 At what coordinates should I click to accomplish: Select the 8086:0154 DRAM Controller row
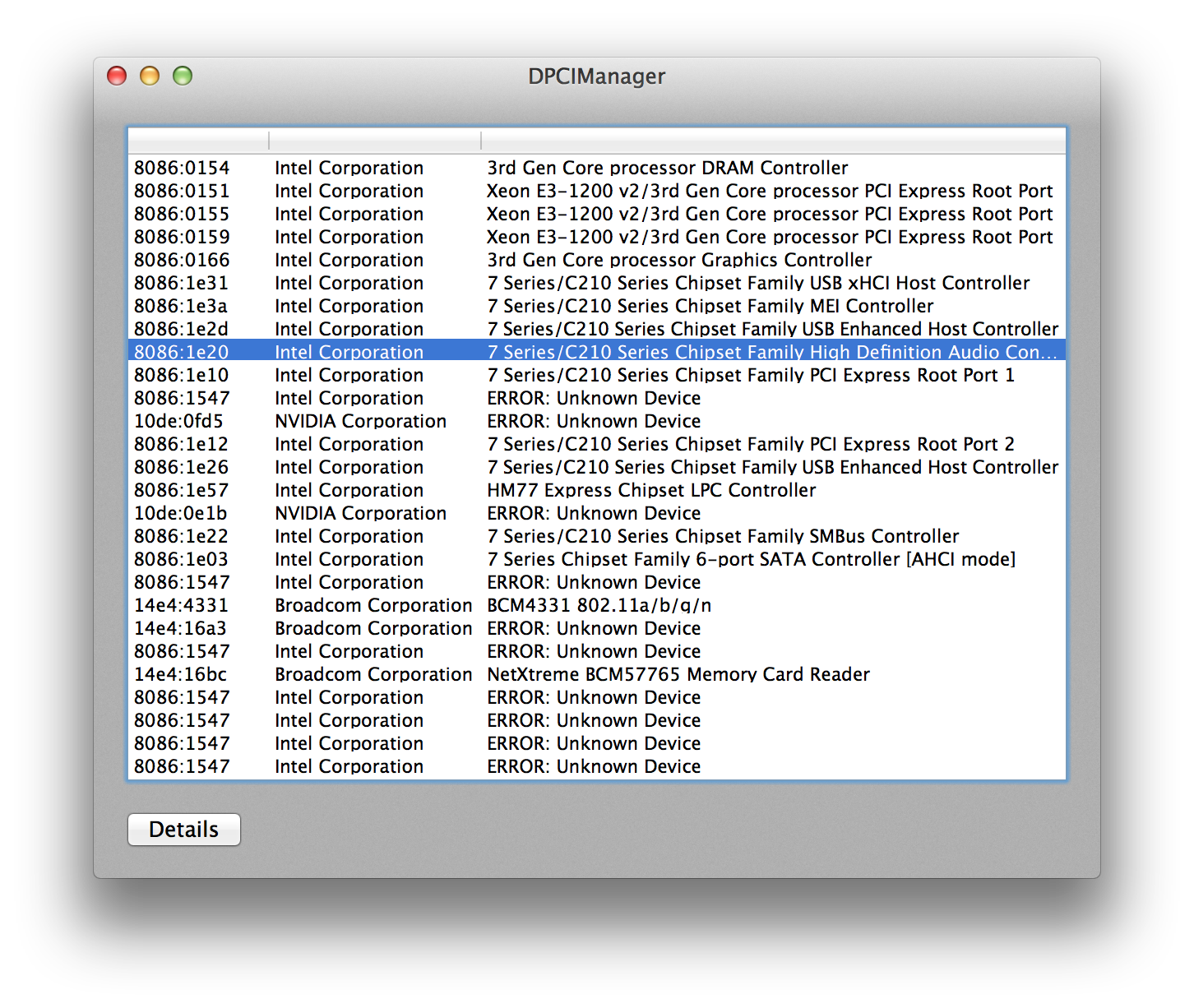point(597,168)
